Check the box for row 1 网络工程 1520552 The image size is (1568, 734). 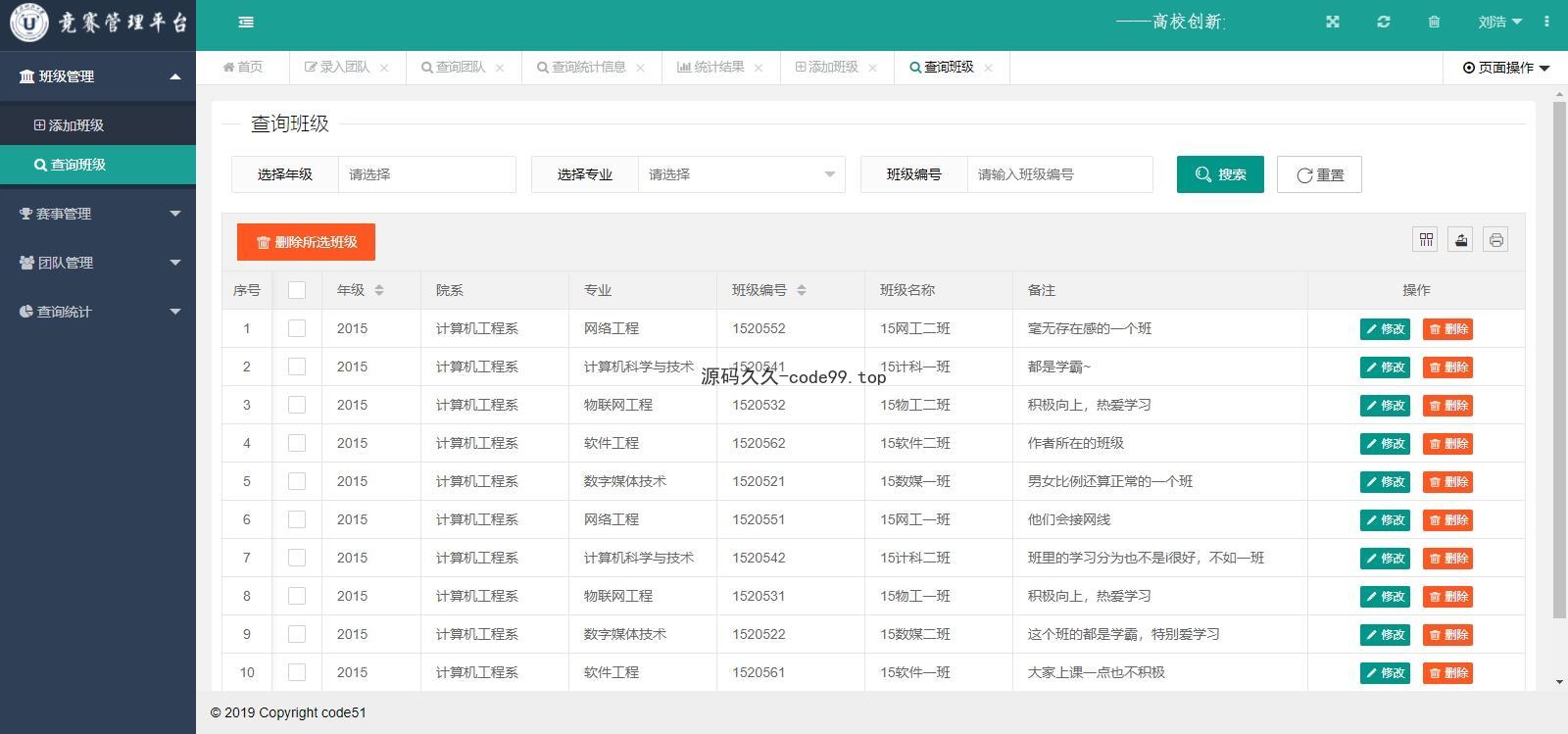297,328
